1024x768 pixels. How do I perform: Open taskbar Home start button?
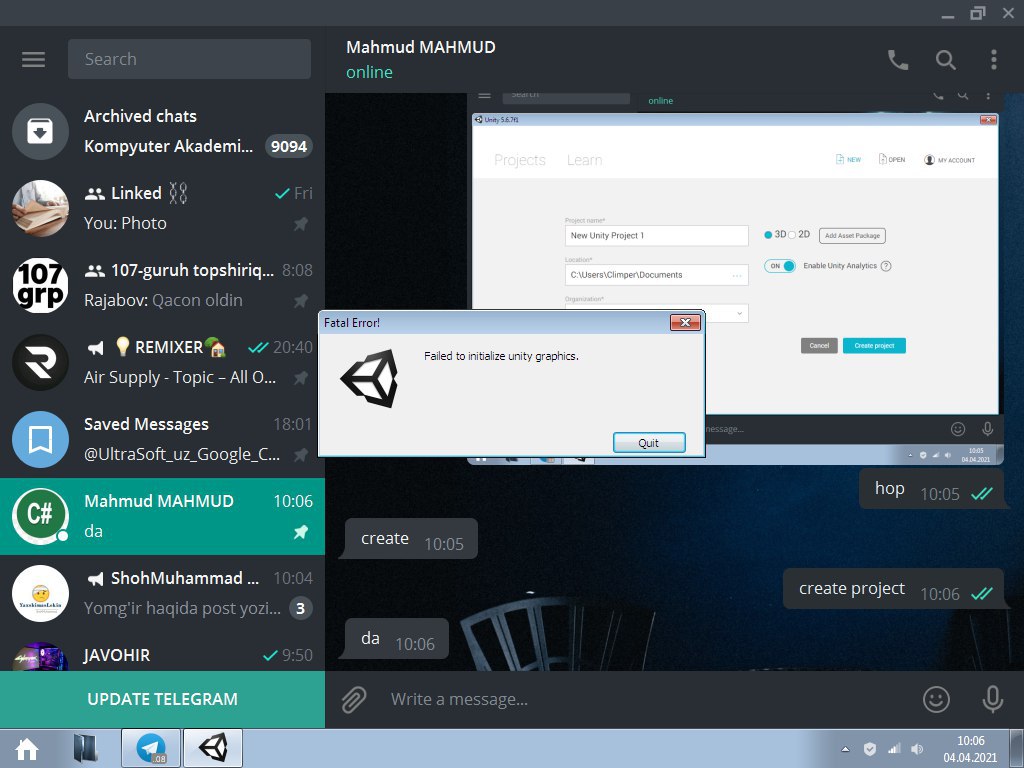pyautogui.click(x=27, y=748)
